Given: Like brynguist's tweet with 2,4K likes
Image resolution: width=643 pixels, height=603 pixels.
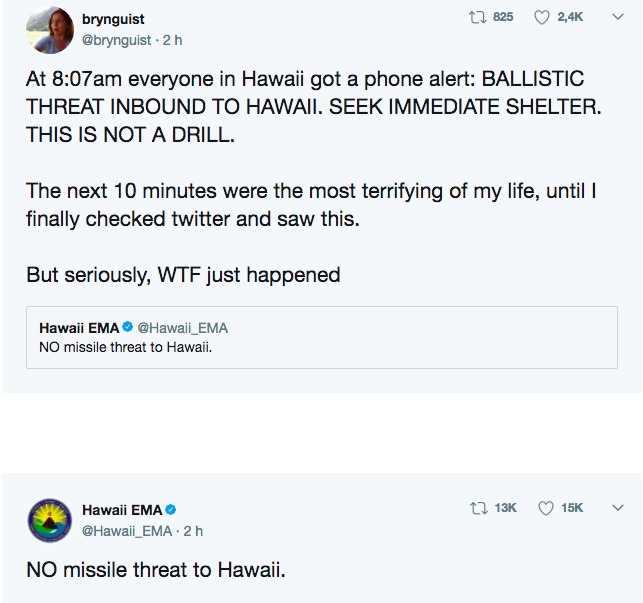Looking at the screenshot, I should click(x=541, y=17).
